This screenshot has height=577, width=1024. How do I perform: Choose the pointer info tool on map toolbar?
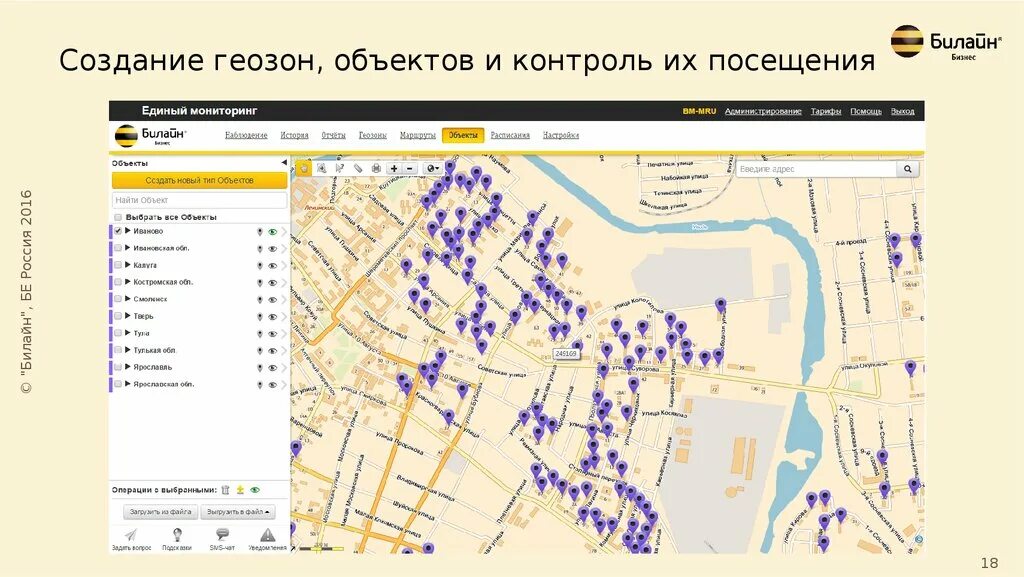340,168
